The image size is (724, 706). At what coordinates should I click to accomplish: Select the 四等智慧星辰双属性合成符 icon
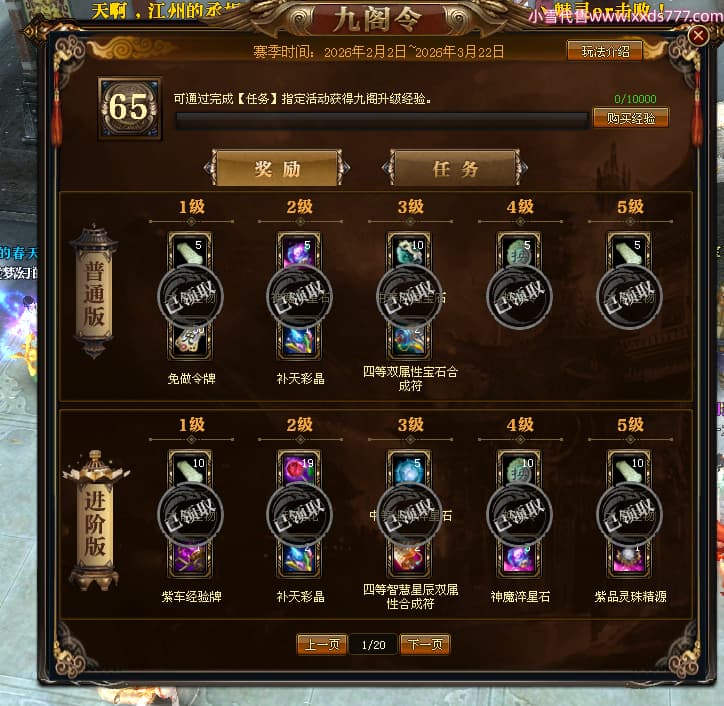pyautogui.click(x=410, y=560)
